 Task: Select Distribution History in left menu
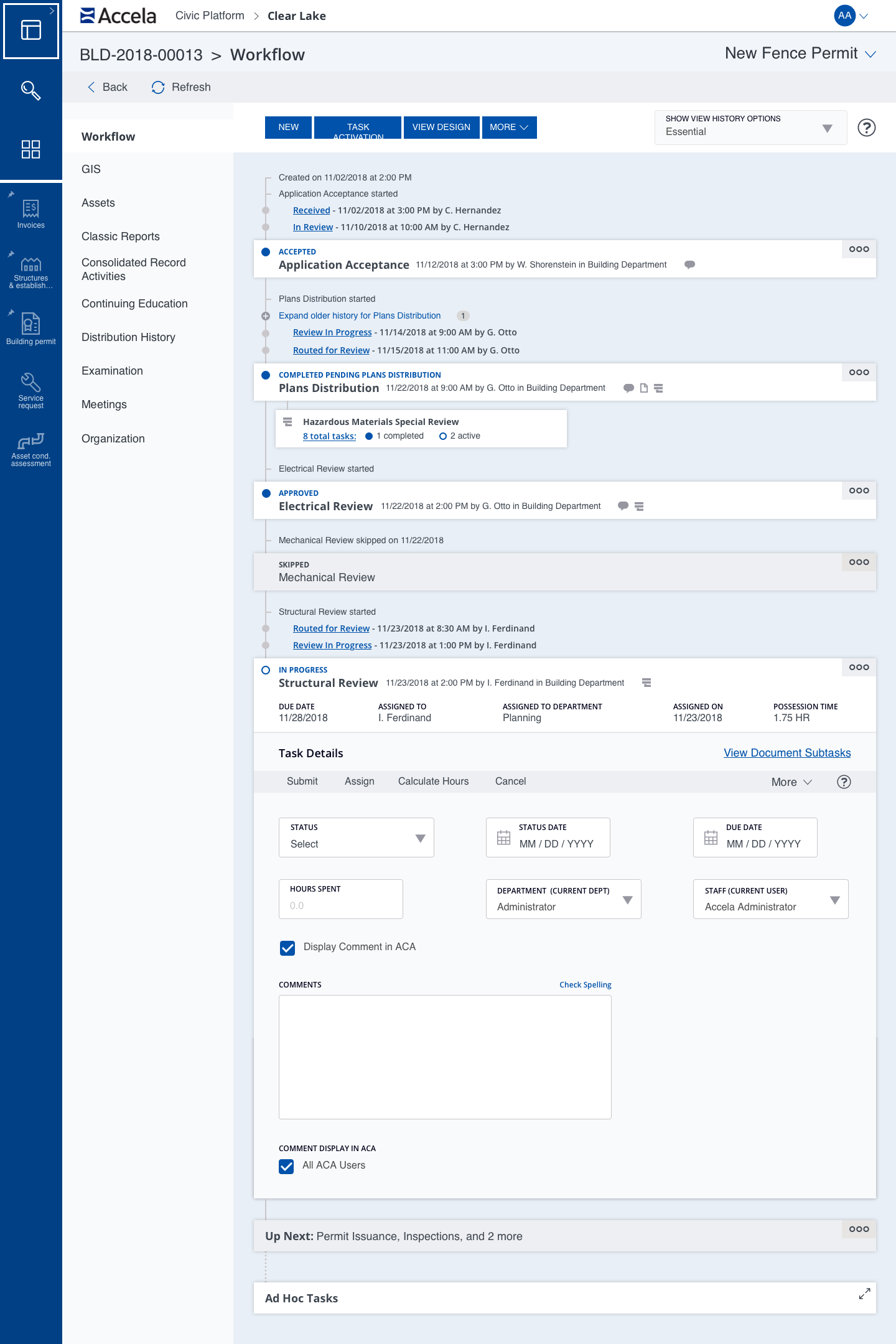click(x=128, y=337)
